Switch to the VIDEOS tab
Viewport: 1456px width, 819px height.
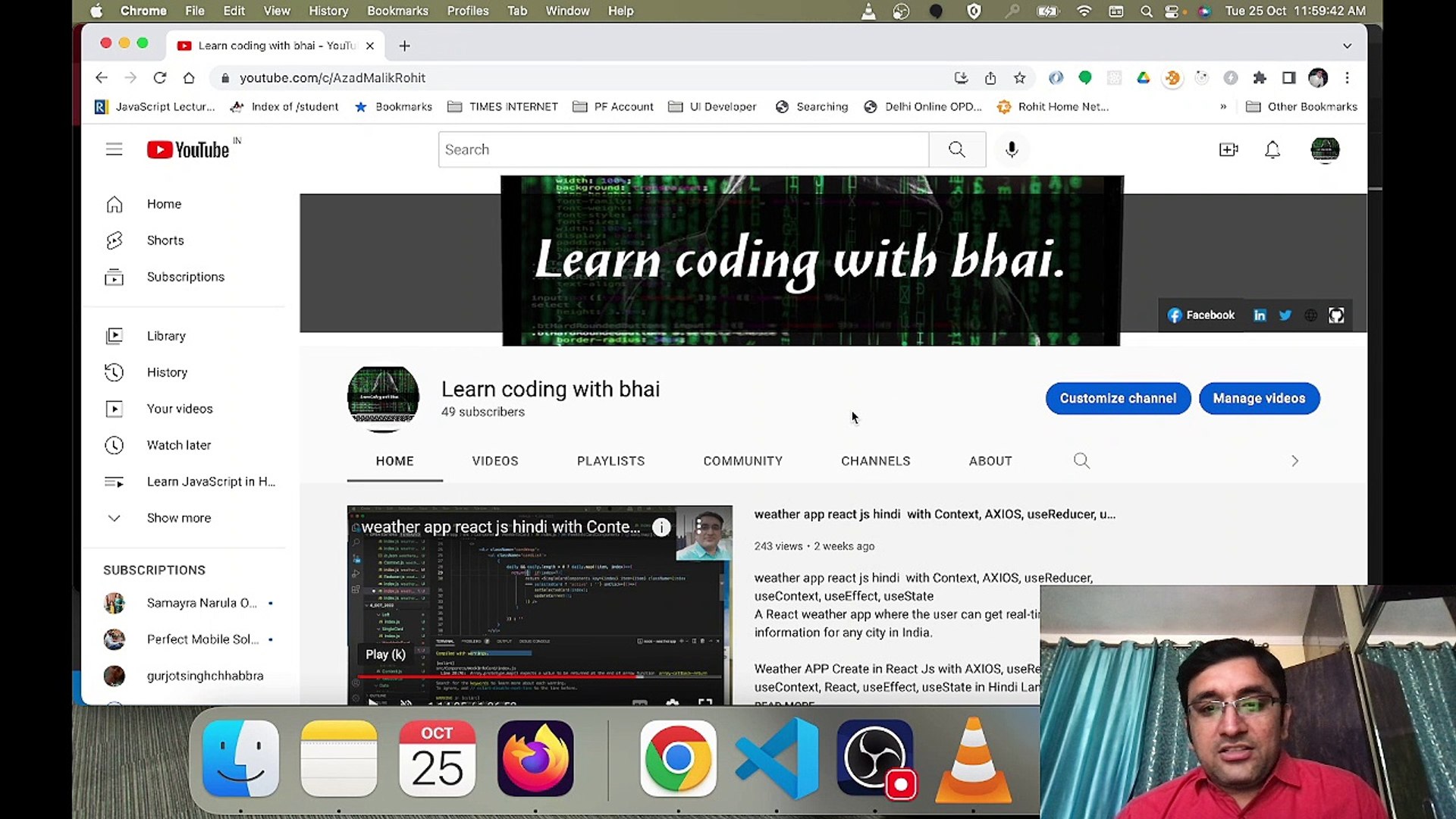tap(495, 461)
